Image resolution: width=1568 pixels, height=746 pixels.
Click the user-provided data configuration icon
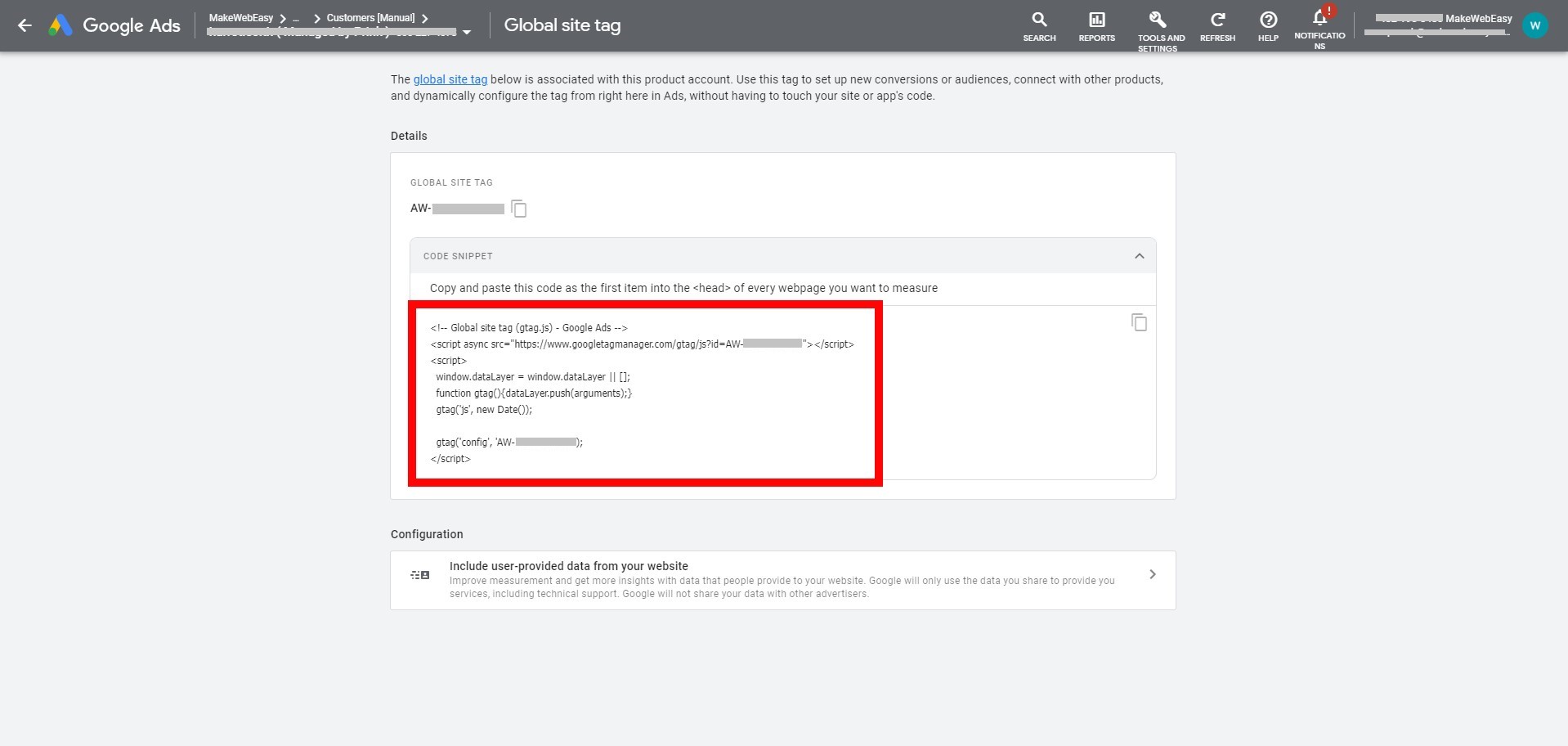click(x=420, y=574)
